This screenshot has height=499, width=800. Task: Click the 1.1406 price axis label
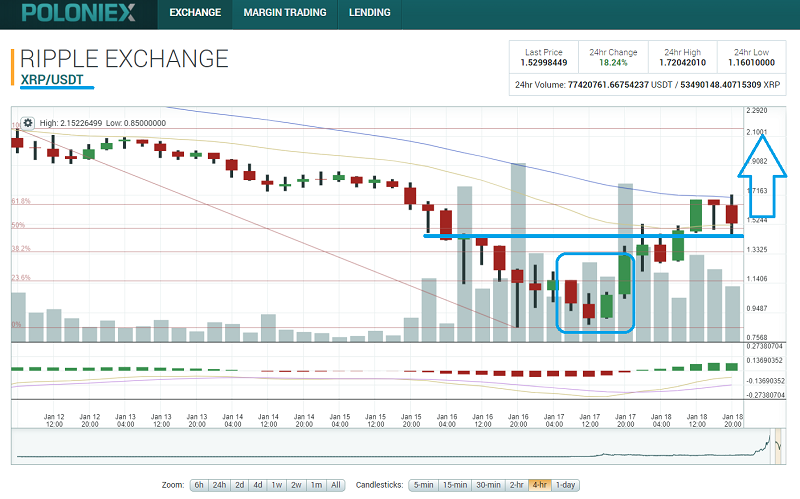pyautogui.click(x=757, y=279)
